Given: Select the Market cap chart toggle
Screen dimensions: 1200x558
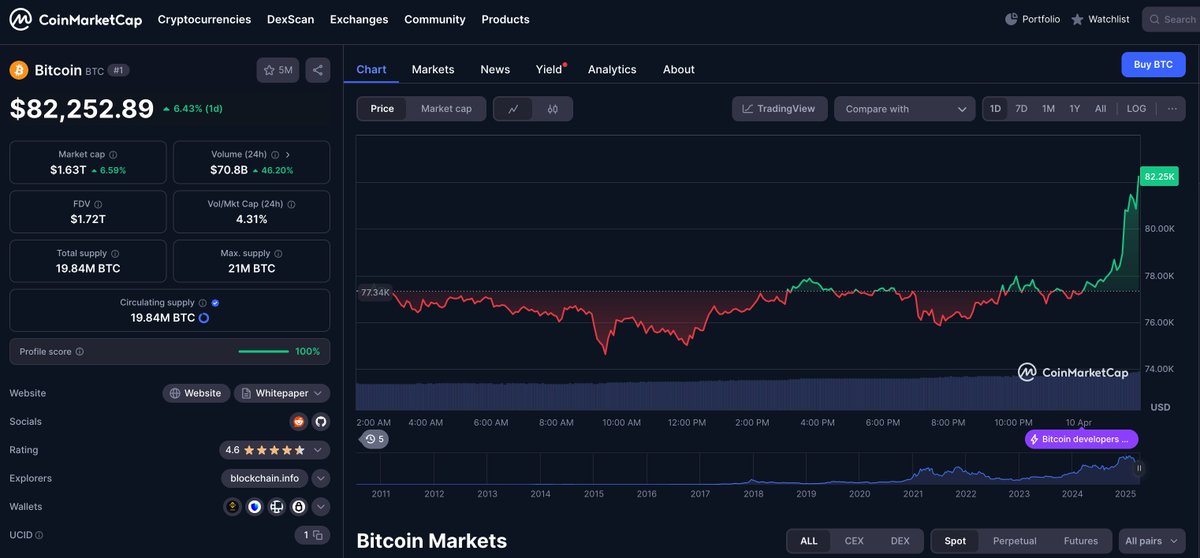Looking at the screenshot, I should (x=446, y=109).
